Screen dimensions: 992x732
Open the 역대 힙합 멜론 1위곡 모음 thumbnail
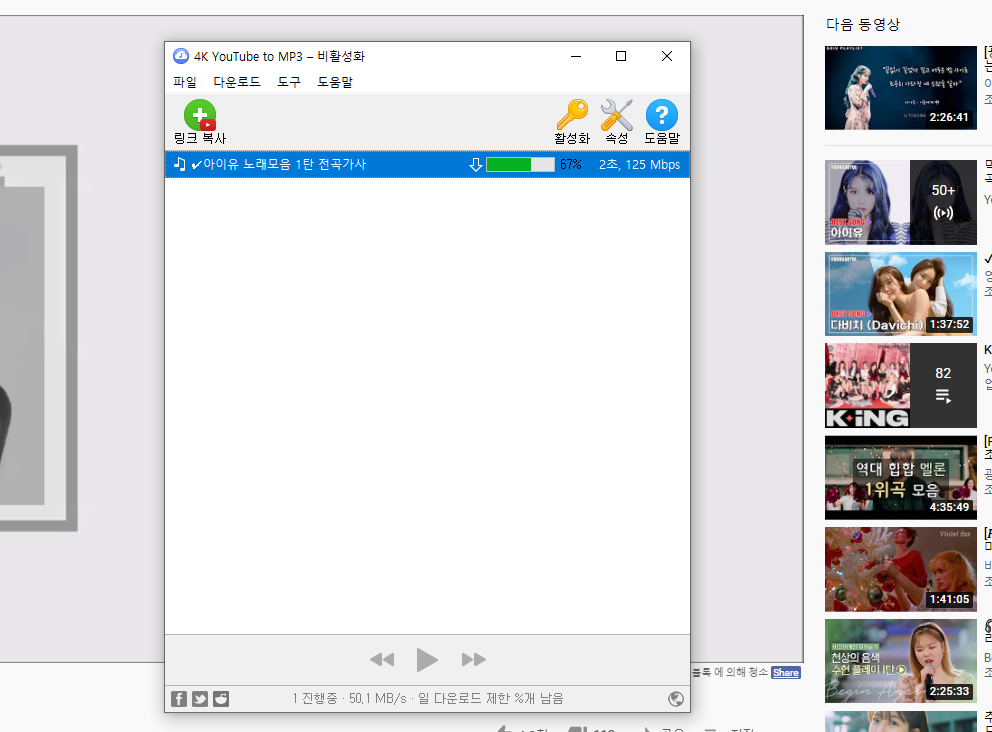(901, 478)
